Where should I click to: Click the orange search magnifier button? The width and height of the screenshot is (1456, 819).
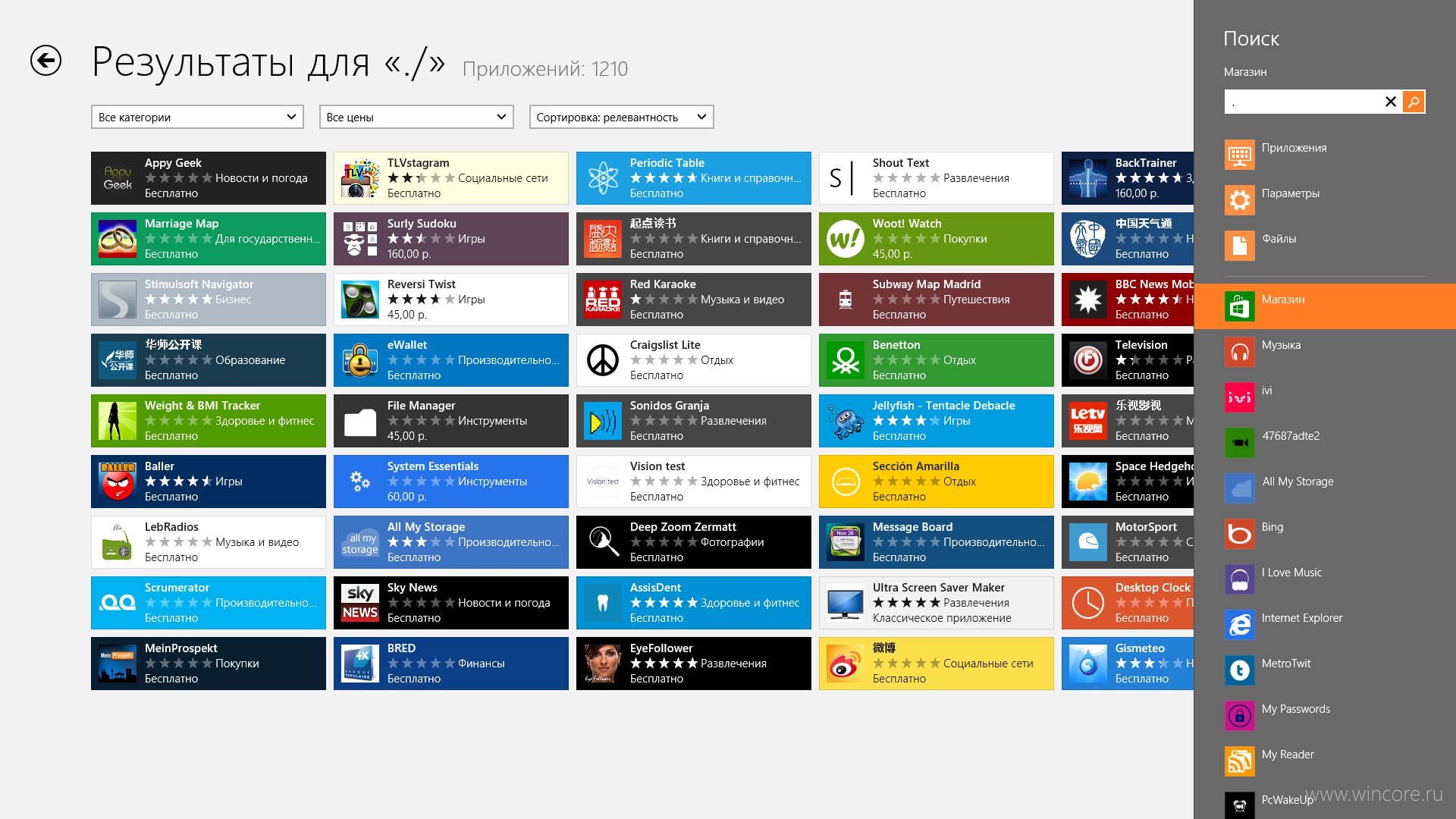coord(1414,102)
